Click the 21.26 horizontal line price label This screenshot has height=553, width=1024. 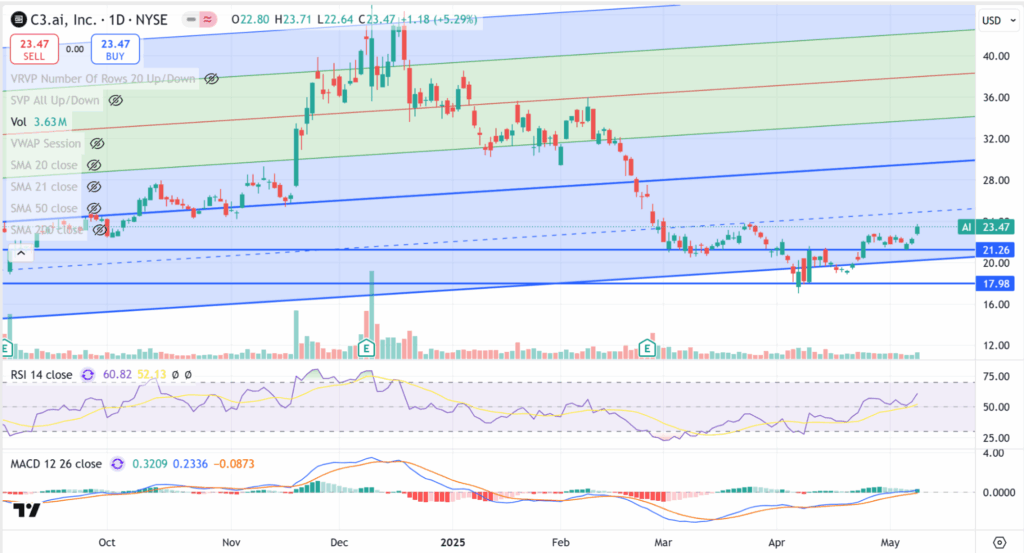(x=995, y=250)
